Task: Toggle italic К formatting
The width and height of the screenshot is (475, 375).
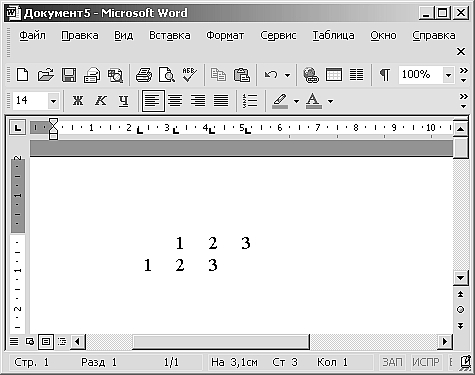Action: pyautogui.click(x=101, y=100)
